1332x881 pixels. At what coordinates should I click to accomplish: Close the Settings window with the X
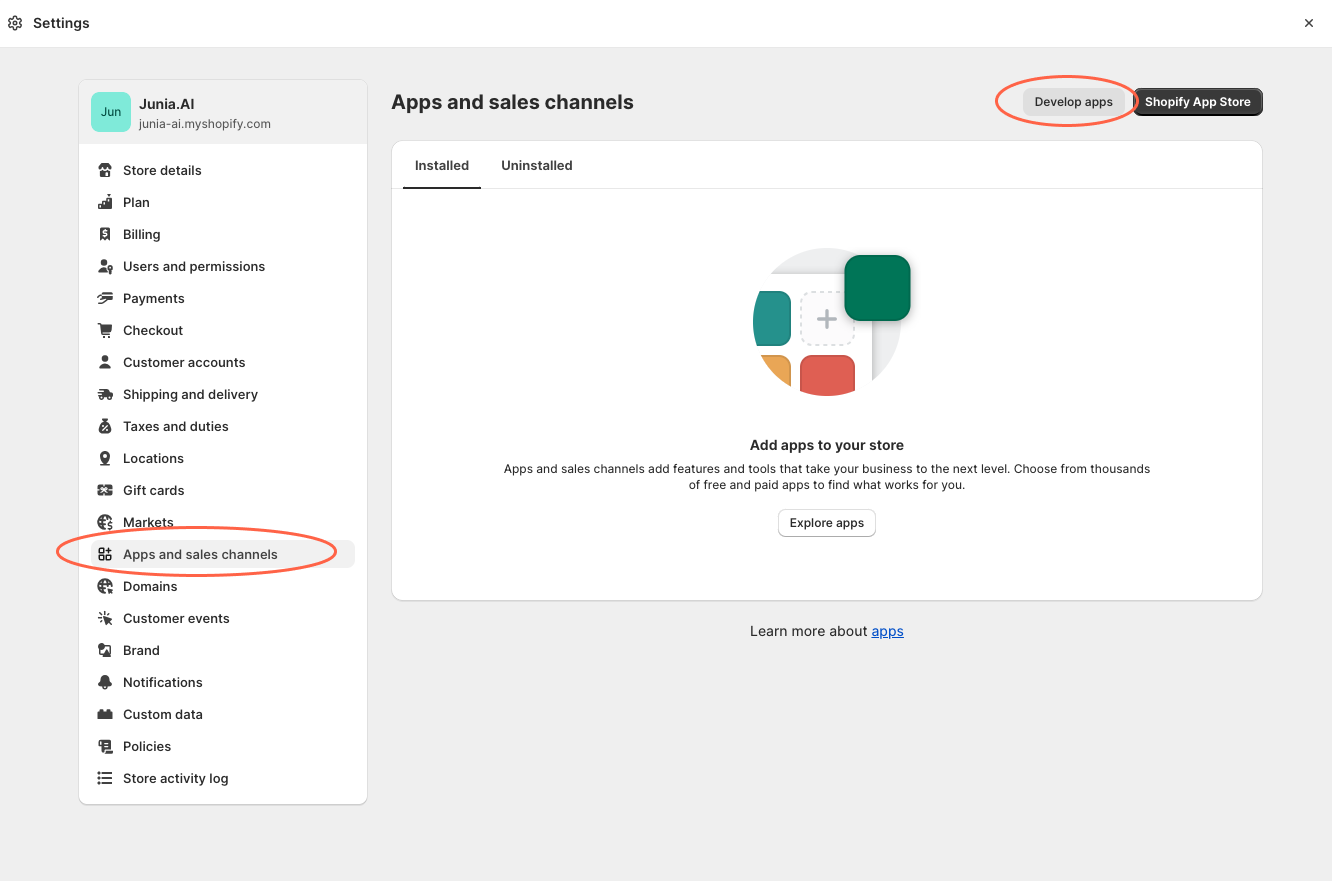pyautogui.click(x=1308, y=22)
